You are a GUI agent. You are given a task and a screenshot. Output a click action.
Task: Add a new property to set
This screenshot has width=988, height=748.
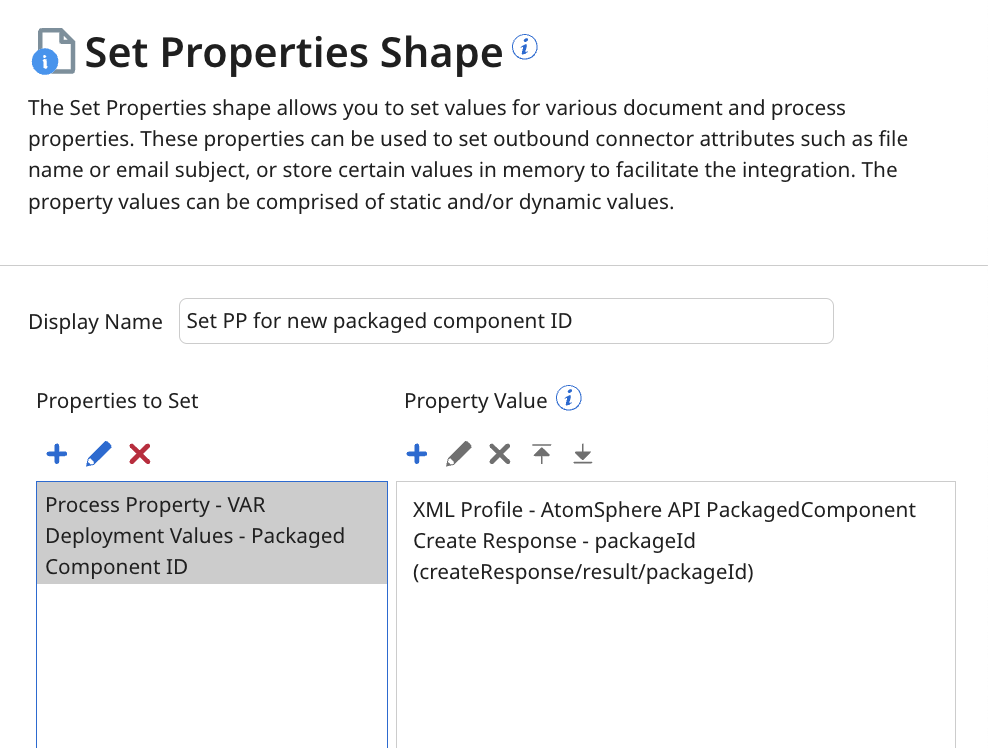[56, 454]
